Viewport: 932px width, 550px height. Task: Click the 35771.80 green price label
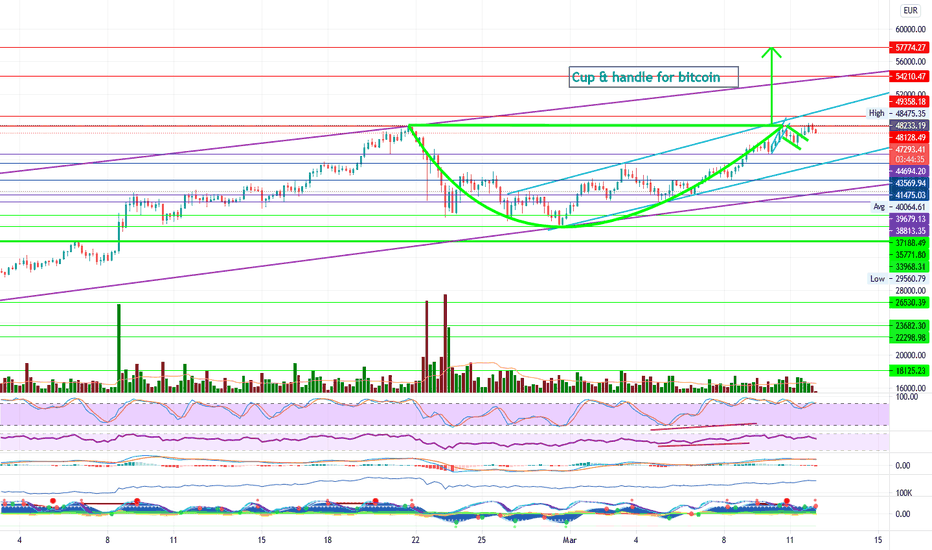tap(909, 254)
